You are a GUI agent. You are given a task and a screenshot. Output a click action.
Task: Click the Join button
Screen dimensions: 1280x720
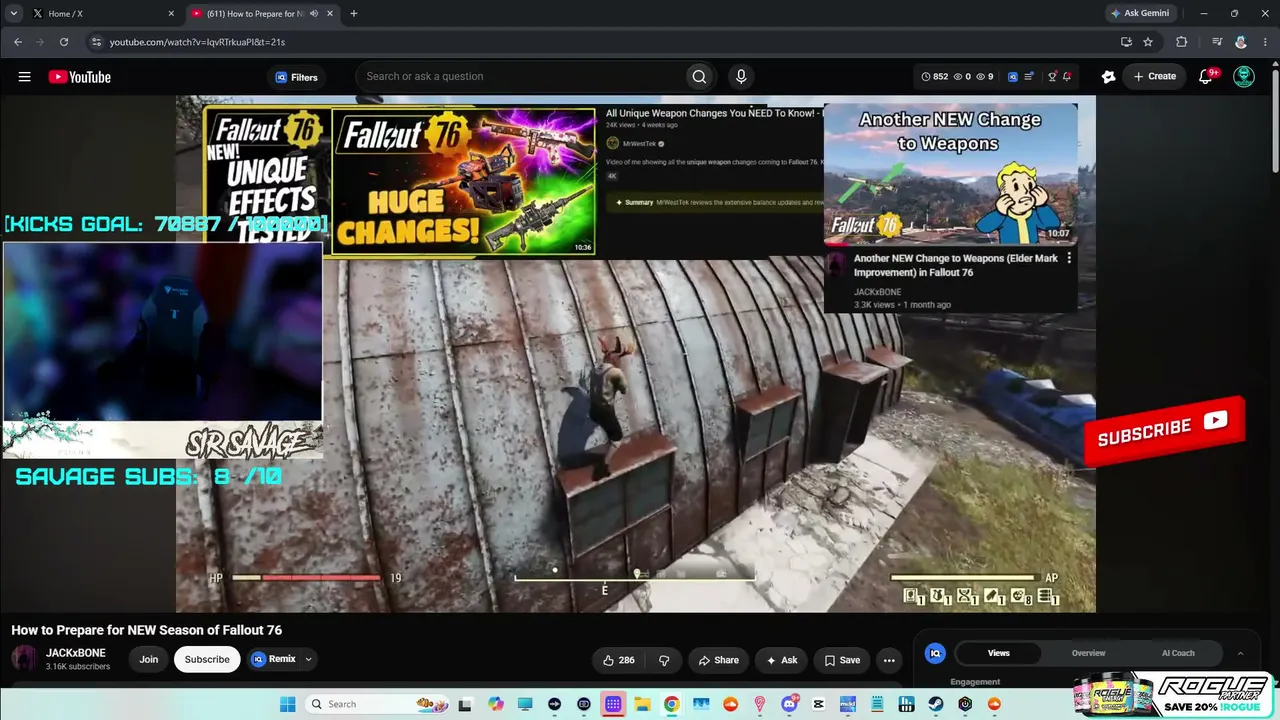tap(149, 659)
